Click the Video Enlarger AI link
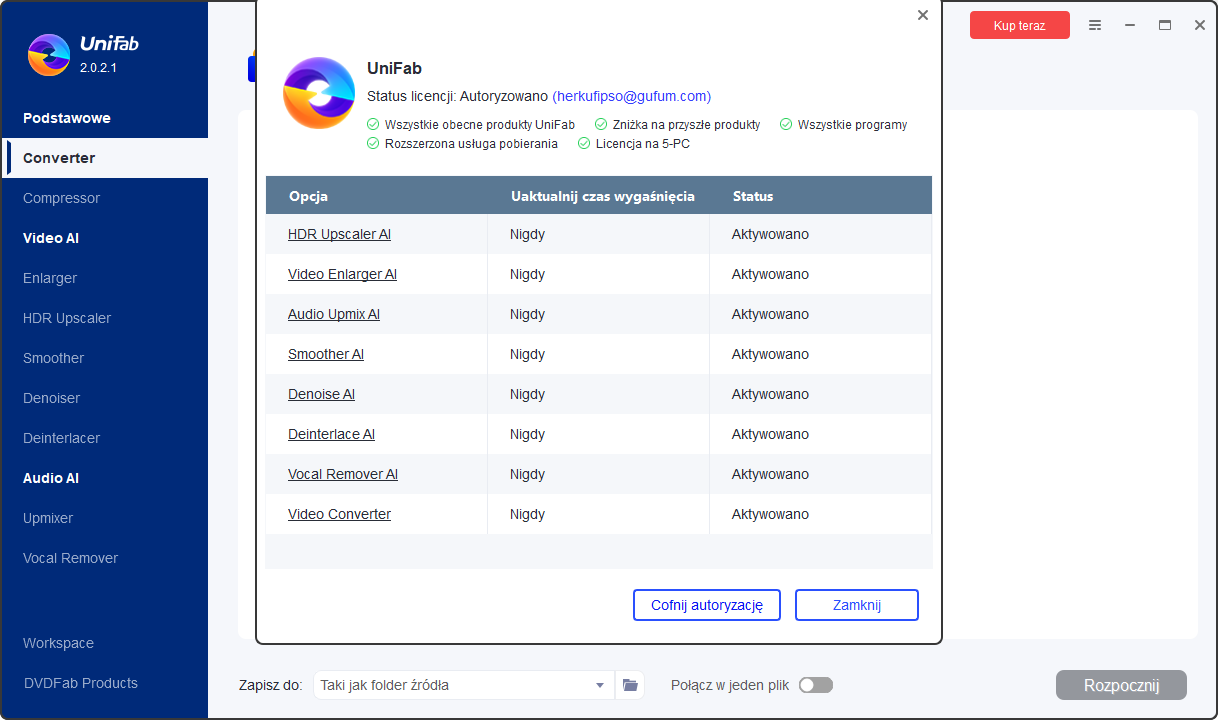 pos(342,274)
